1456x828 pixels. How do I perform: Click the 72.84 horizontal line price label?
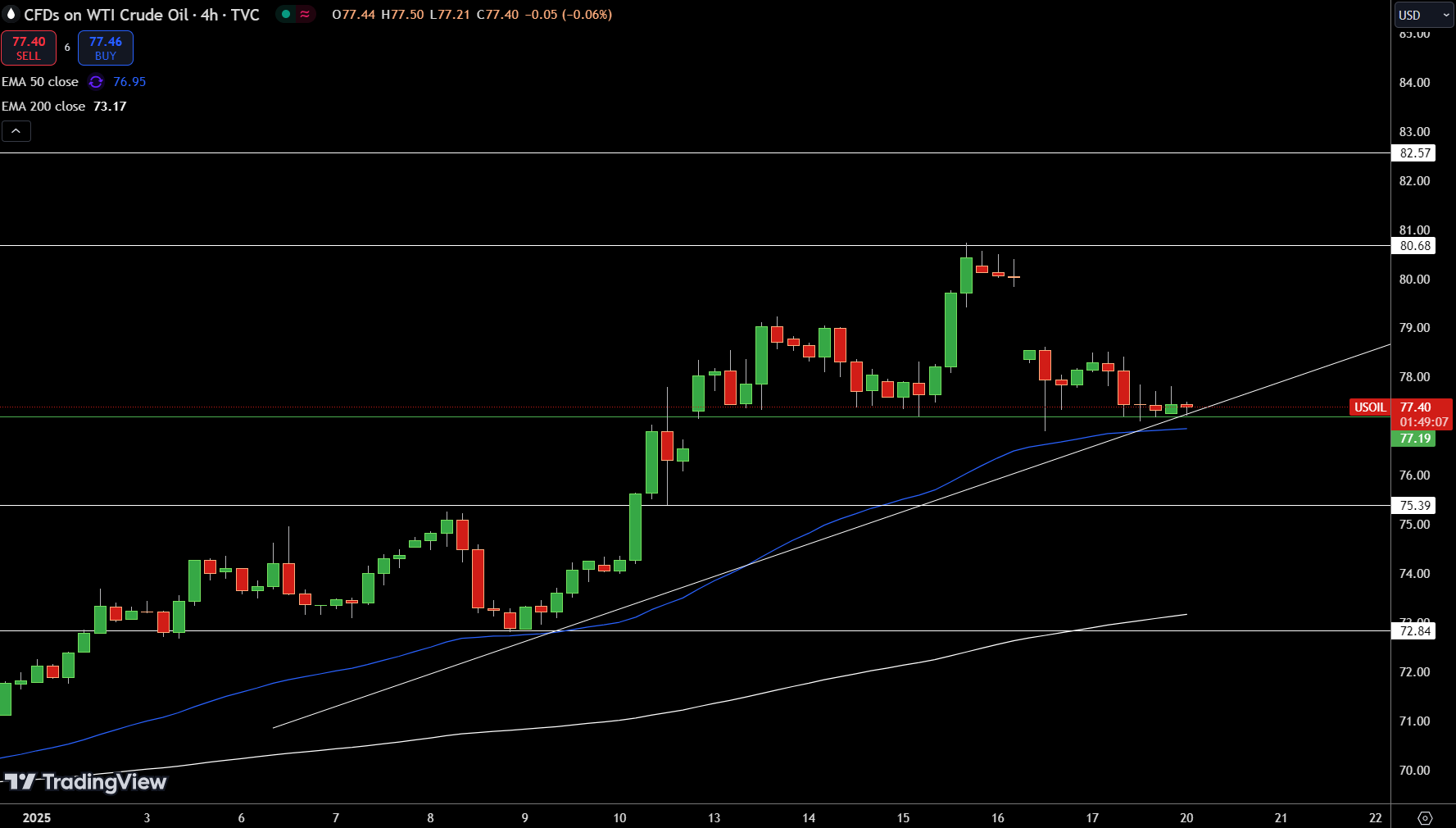tap(1414, 631)
